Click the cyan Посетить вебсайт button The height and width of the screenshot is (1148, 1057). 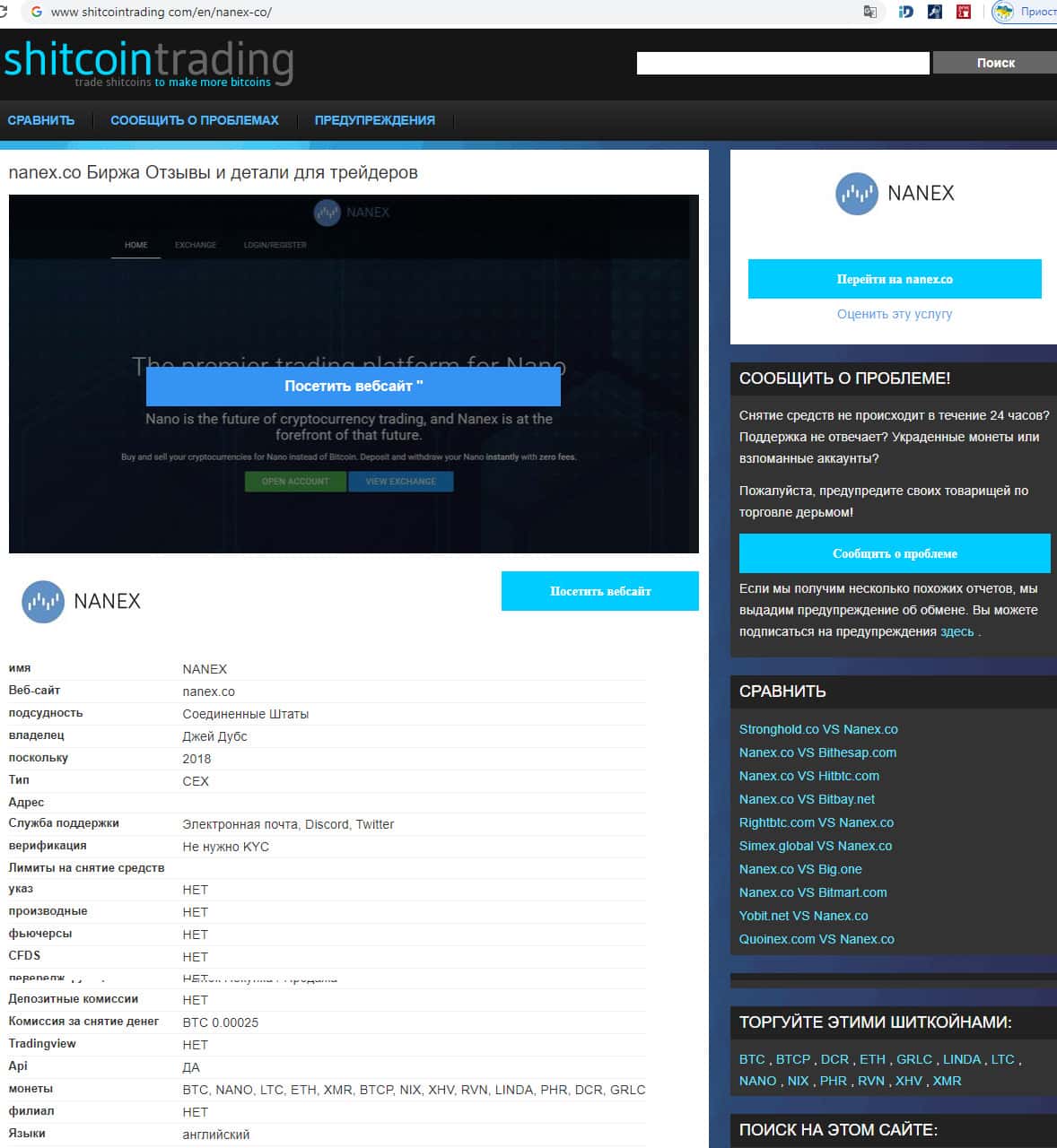pos(600,591)
